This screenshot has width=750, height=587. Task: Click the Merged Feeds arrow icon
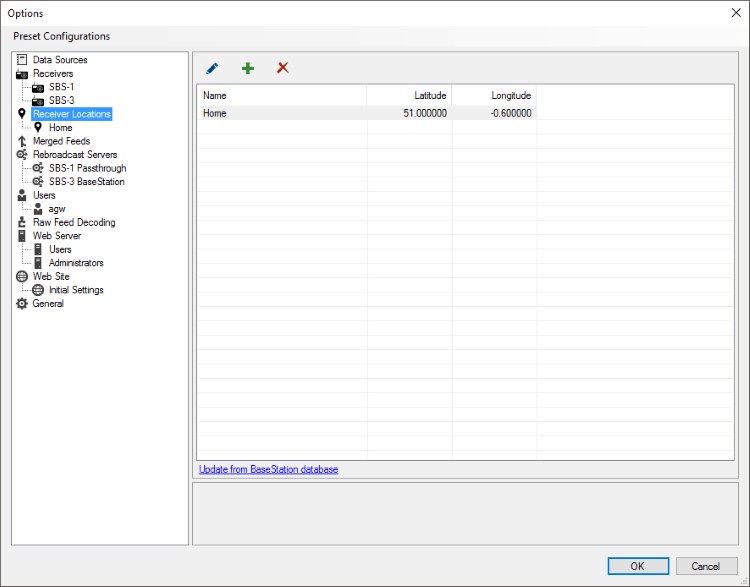click(x=22, y=142)
